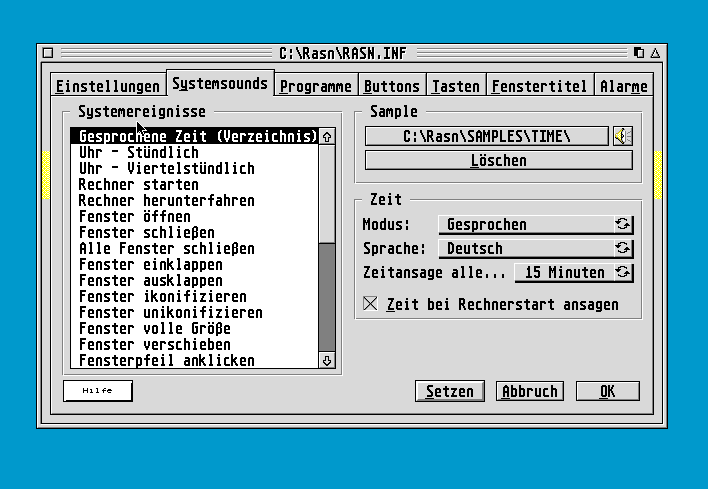The height and width of the screenshot is (489, 708).
Task: Cancel with the Abbruch button
Action: click(x=530, y=391)
